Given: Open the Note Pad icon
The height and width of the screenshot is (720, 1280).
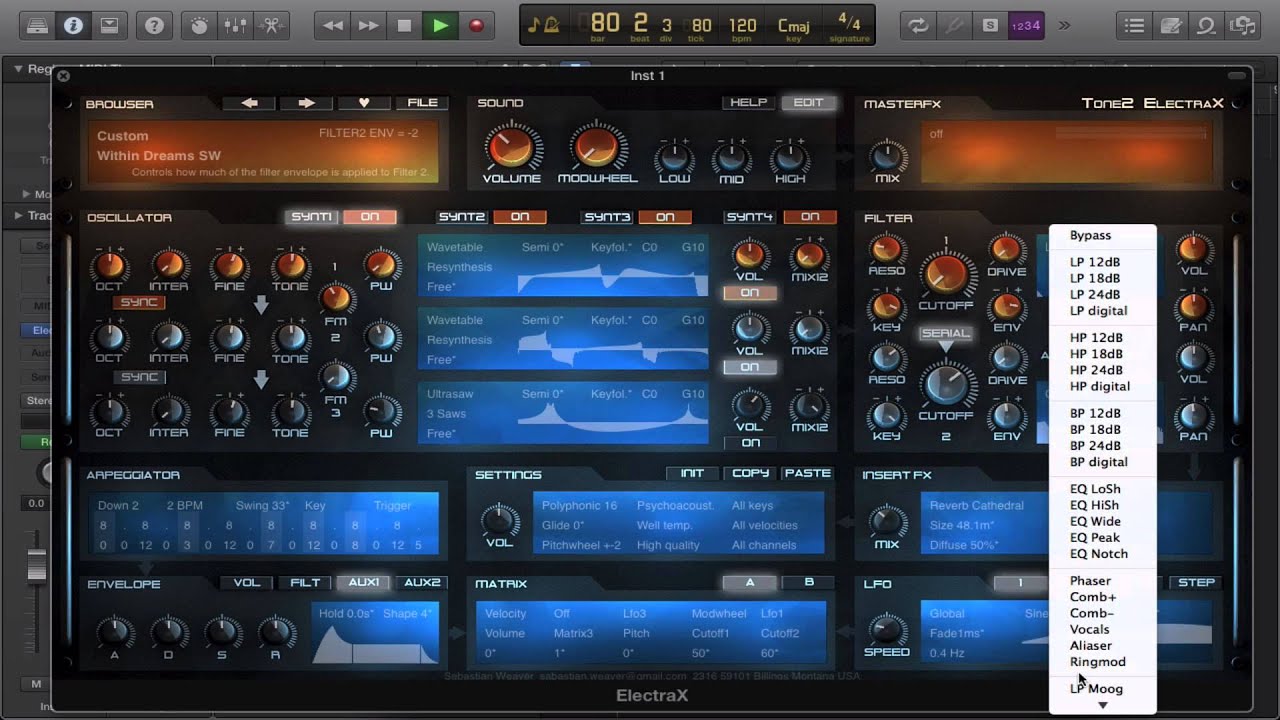Looking at the screenshot, I should tap(1169, 26).
